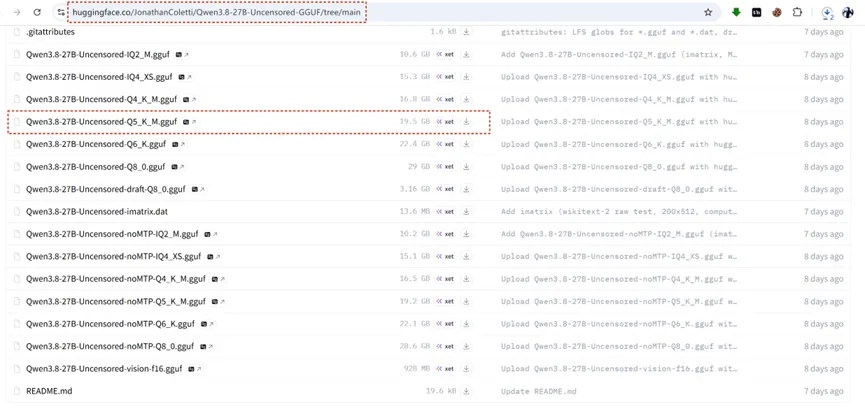Open site information icon beside the URL
This screenshot has height=409, width=865.
pos(61,12)
